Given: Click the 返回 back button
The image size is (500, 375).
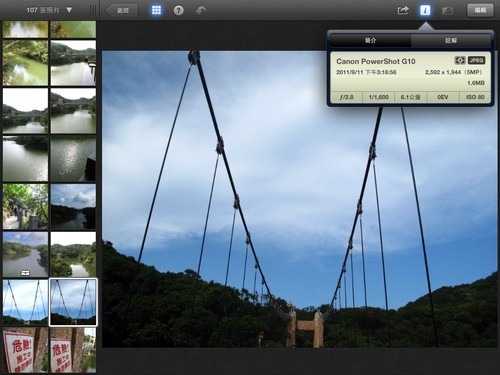Looking at the screenshot, I should point(122,10).
